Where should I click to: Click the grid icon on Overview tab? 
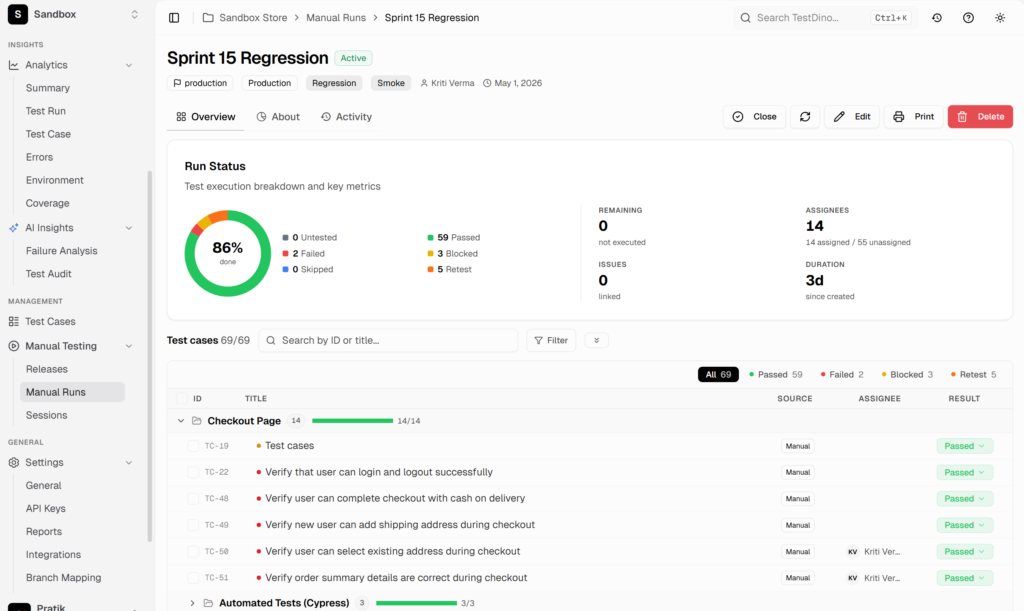point(181,117)
